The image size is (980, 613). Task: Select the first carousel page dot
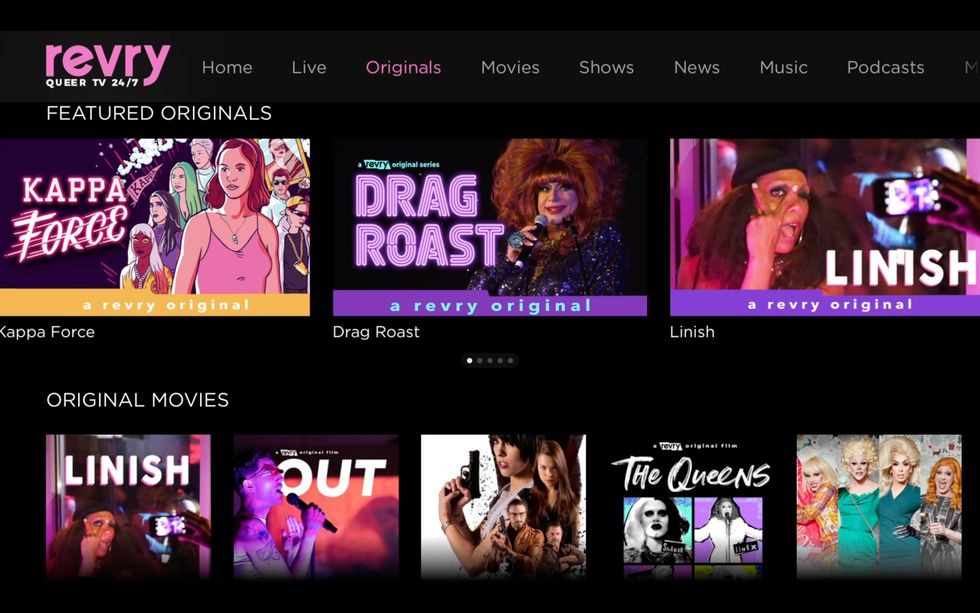(x=469, y=361)
